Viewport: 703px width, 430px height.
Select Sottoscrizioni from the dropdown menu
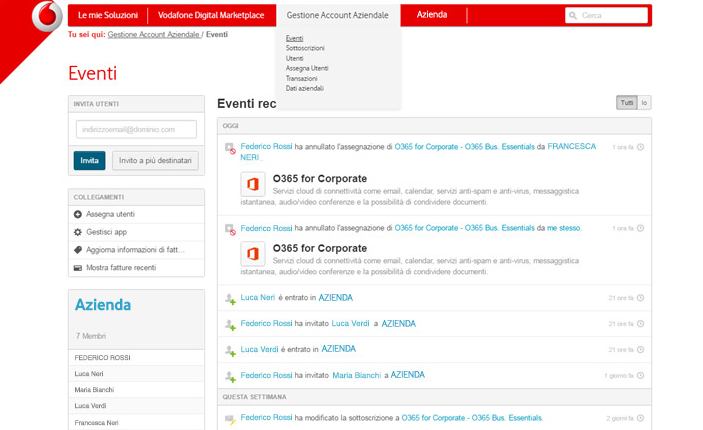coord(304,48)
